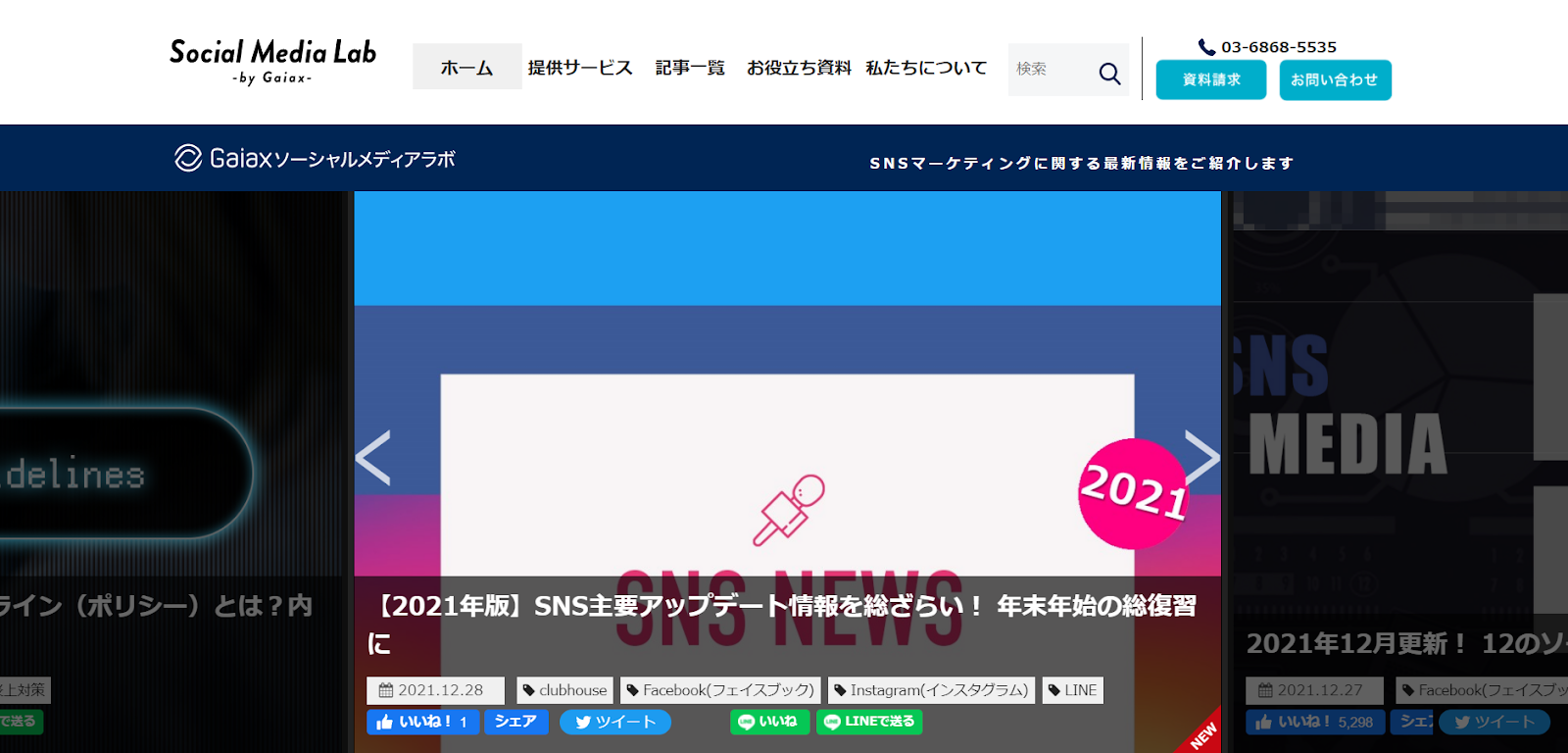Open the 提供サービス menu

click(x=580, y=68)
